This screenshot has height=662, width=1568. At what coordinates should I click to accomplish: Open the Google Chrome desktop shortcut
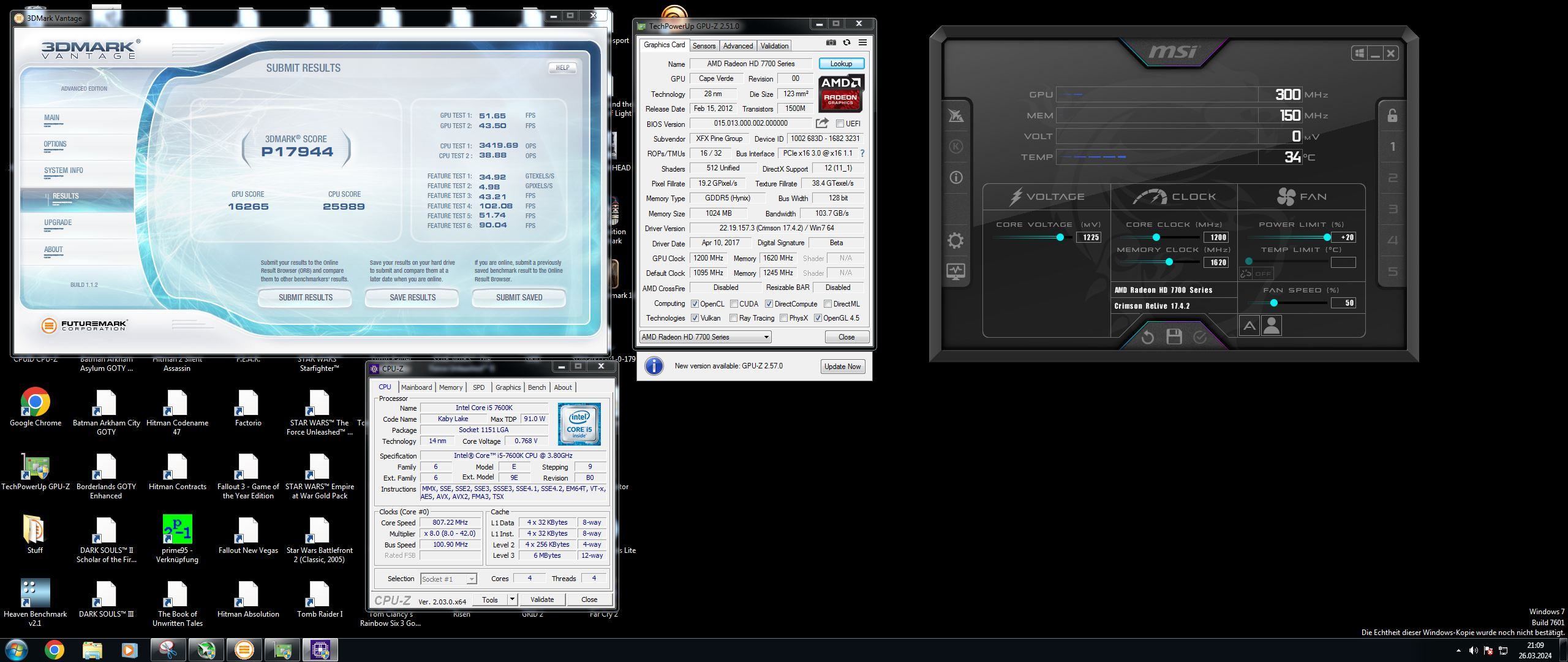35,407
